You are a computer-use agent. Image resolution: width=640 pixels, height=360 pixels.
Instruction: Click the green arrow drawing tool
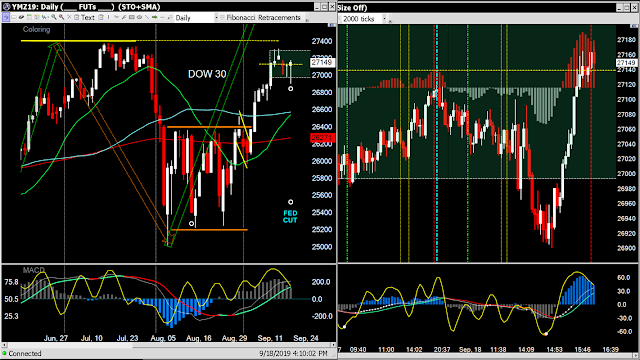(154, 17)
